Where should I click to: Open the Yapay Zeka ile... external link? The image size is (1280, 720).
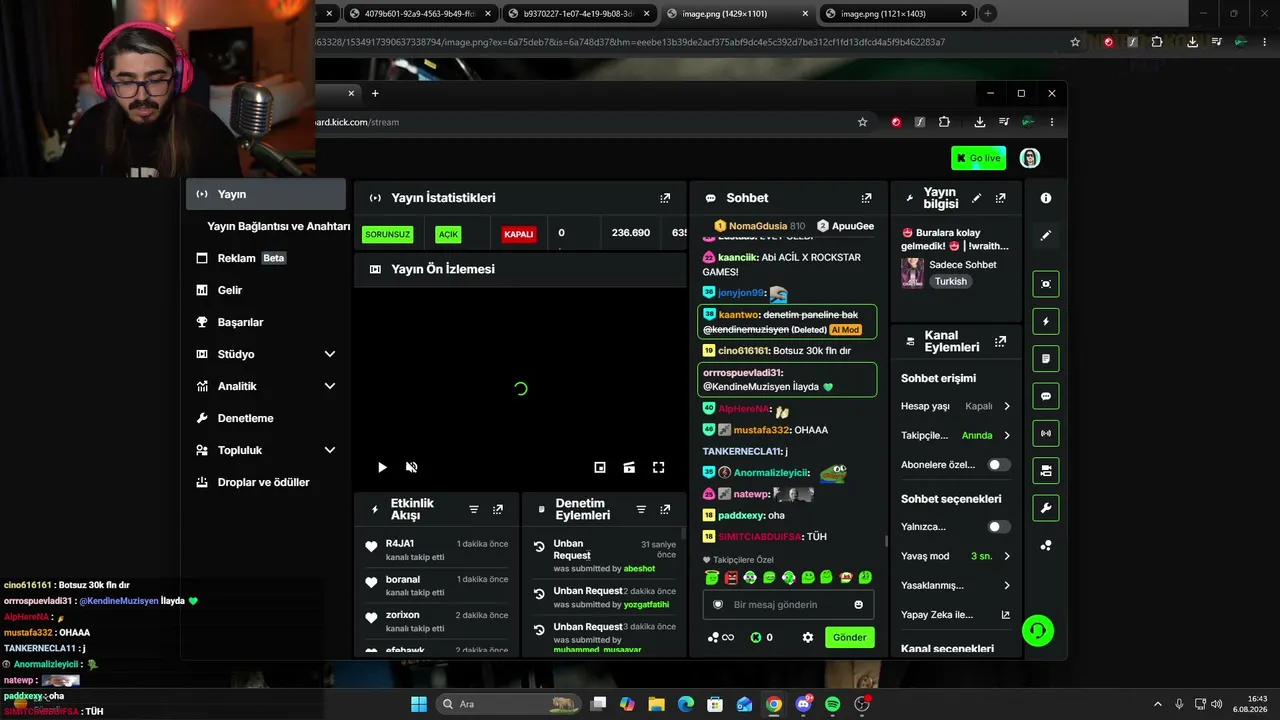pyautogui.click(x=956, y=615)
